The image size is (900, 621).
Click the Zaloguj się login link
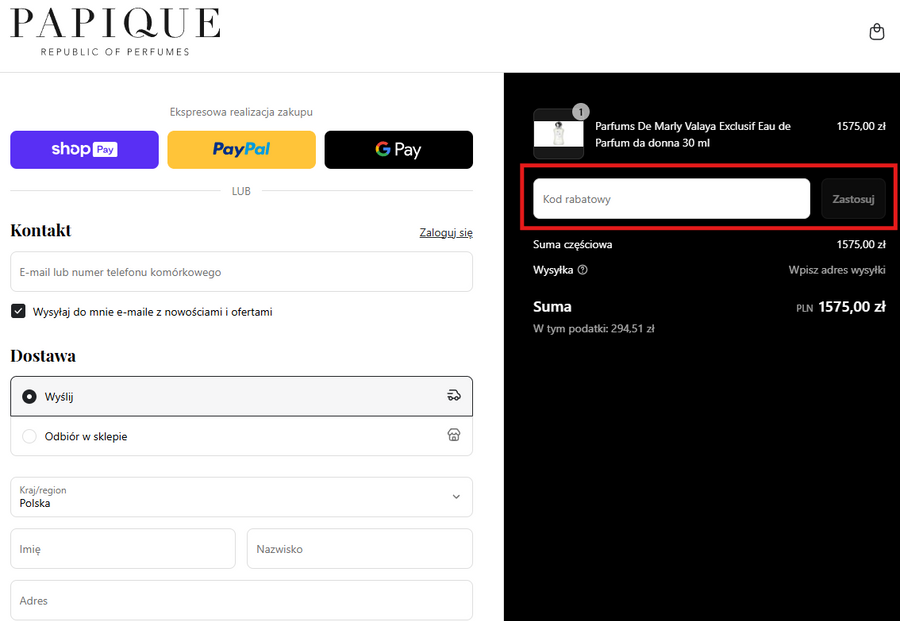click(x=446, y=232)
